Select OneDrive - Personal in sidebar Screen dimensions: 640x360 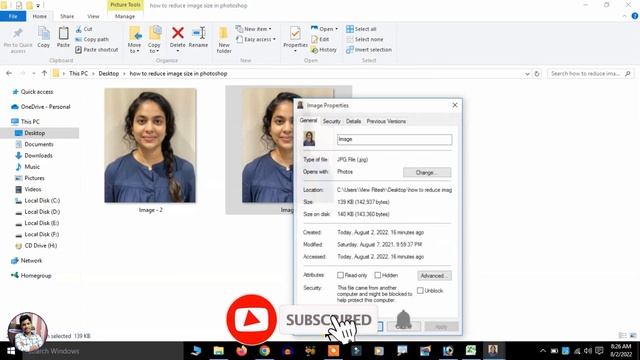click(45, 107)
